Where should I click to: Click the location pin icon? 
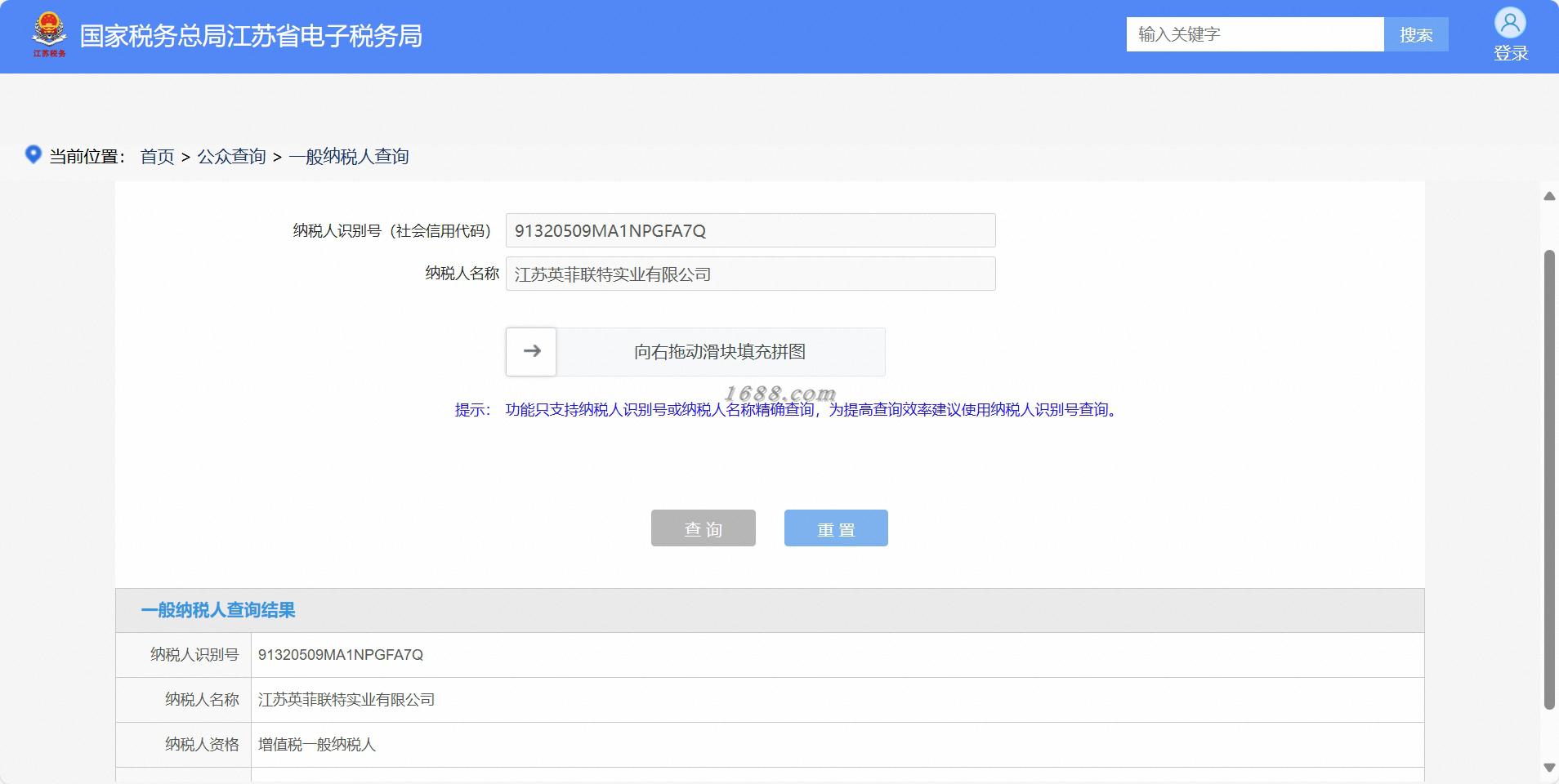33,154
